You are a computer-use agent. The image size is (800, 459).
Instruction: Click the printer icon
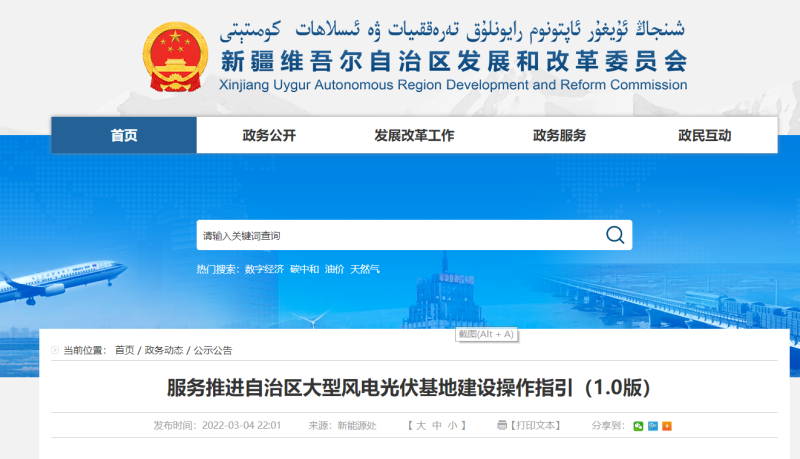coord(502,426)
